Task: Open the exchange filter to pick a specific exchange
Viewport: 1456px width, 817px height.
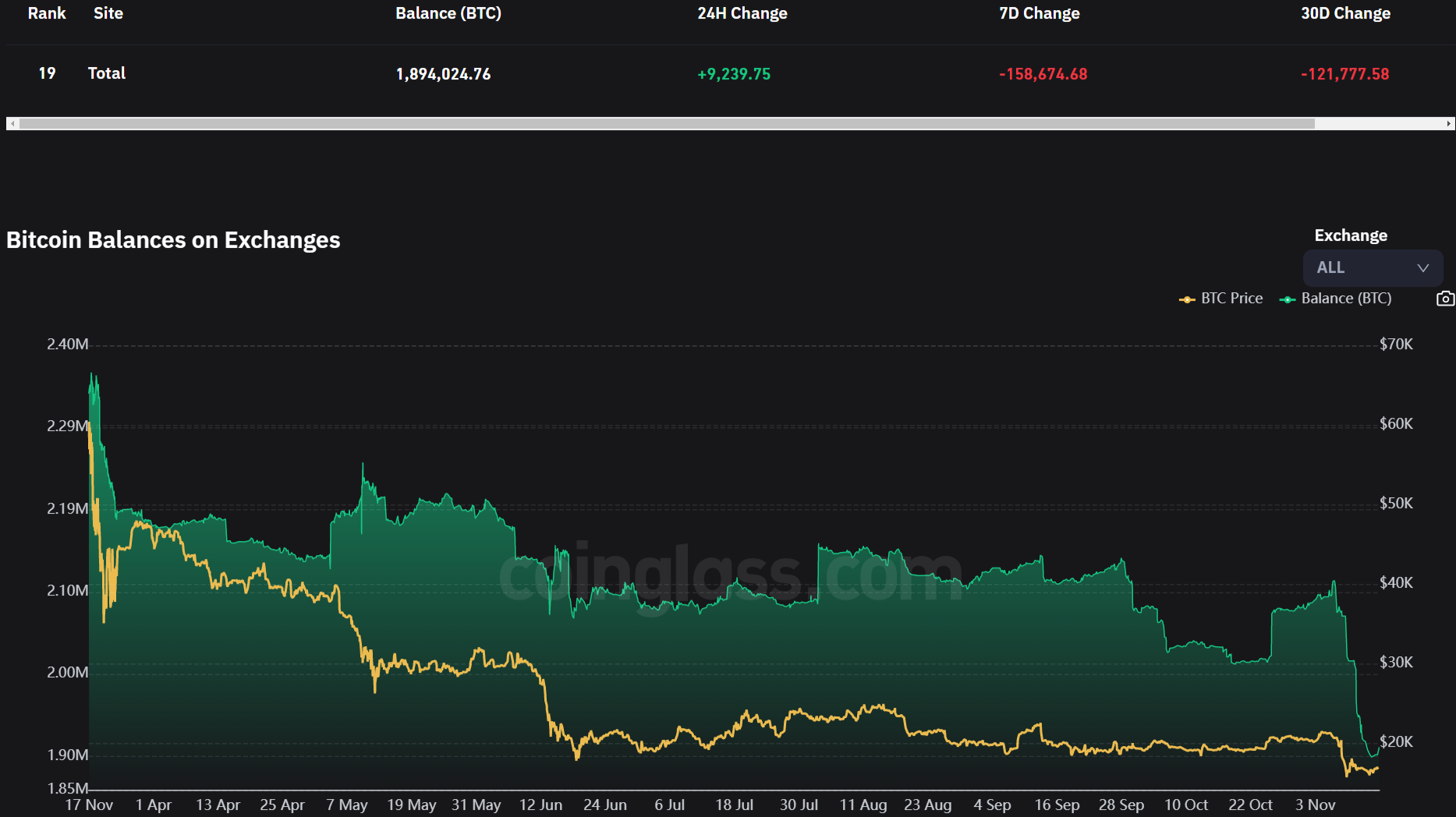Action: tap(1373, 267)
